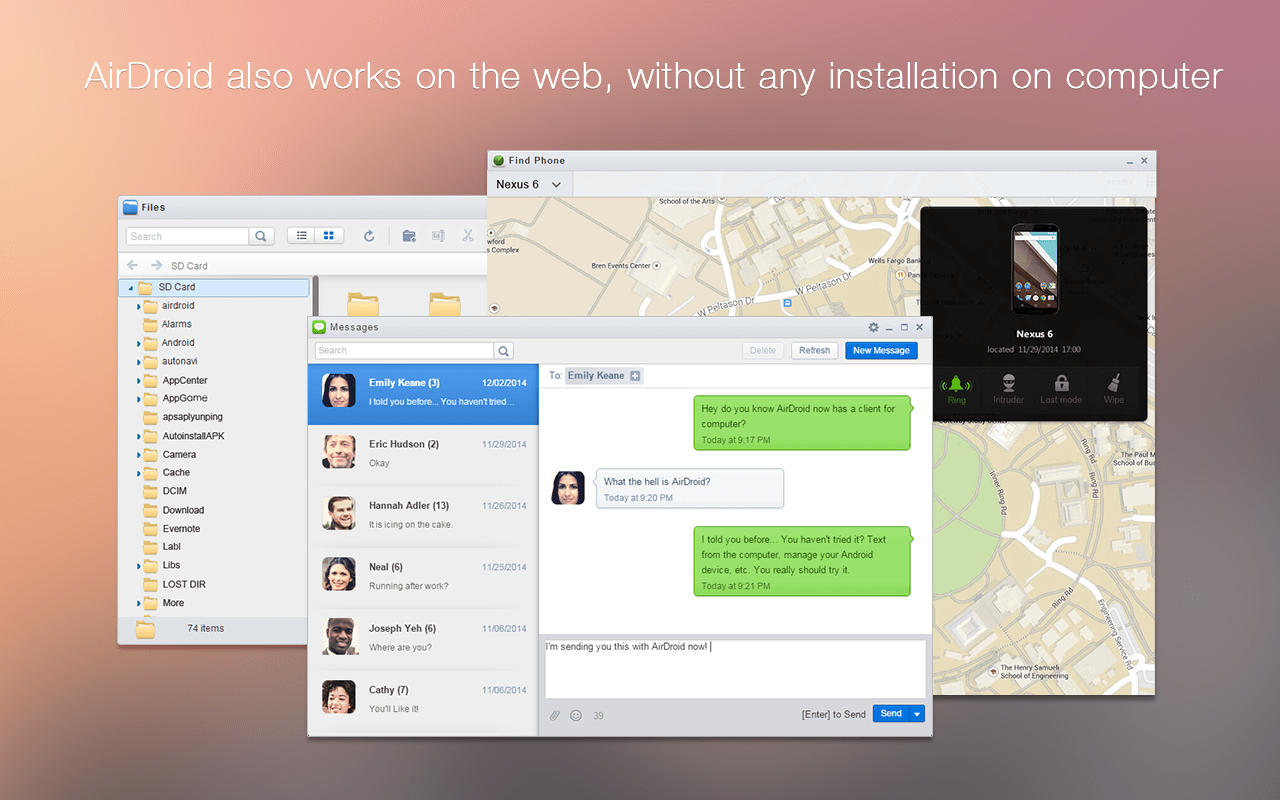Click the search magnifier in Files window

[x=261, y=236]
